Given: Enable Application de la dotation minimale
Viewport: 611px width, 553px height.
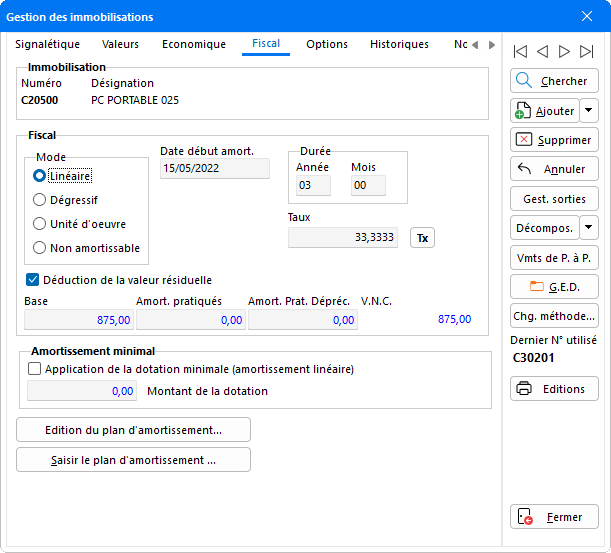Looking at the screenshot, I should click(36, 368).
